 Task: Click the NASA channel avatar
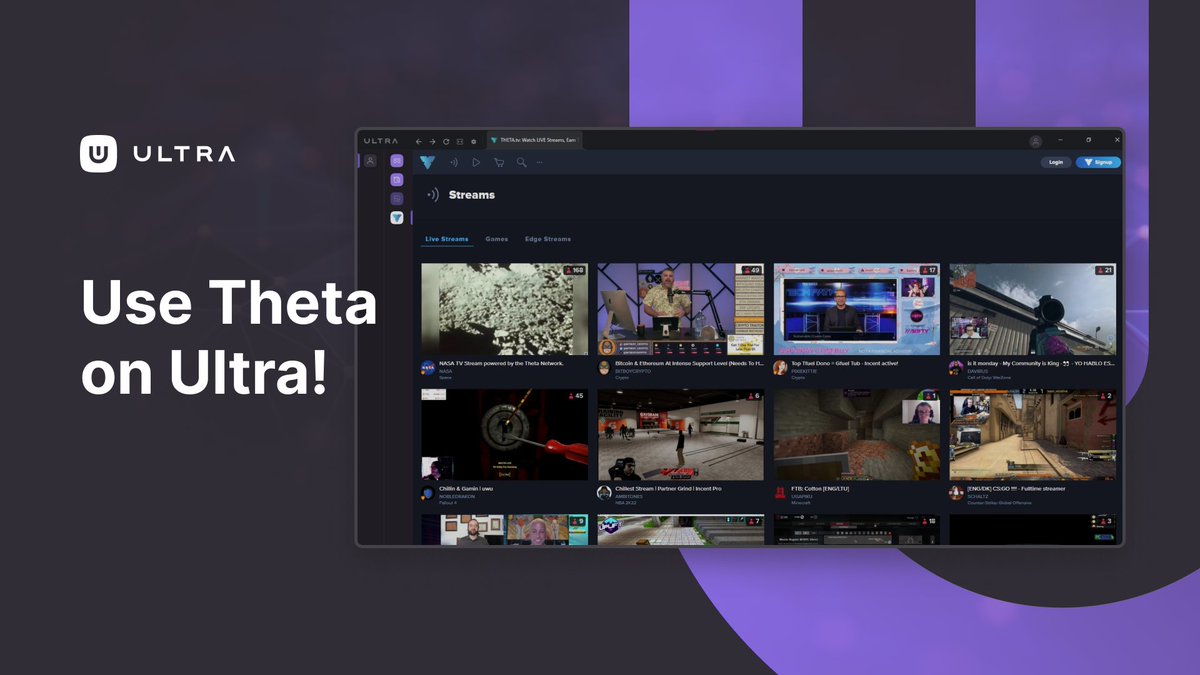[x=428, y=368]
